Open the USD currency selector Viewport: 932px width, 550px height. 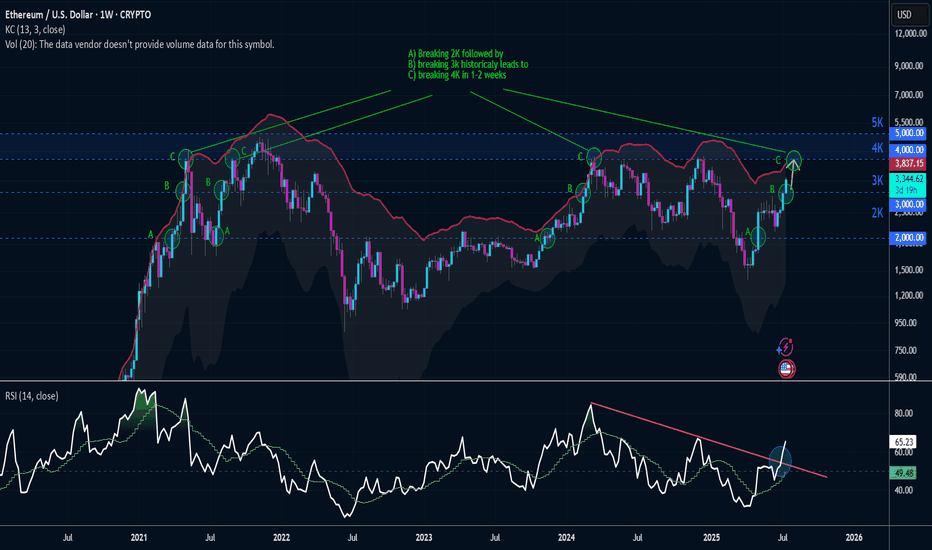pyautogui.click(x=909, y=14)
